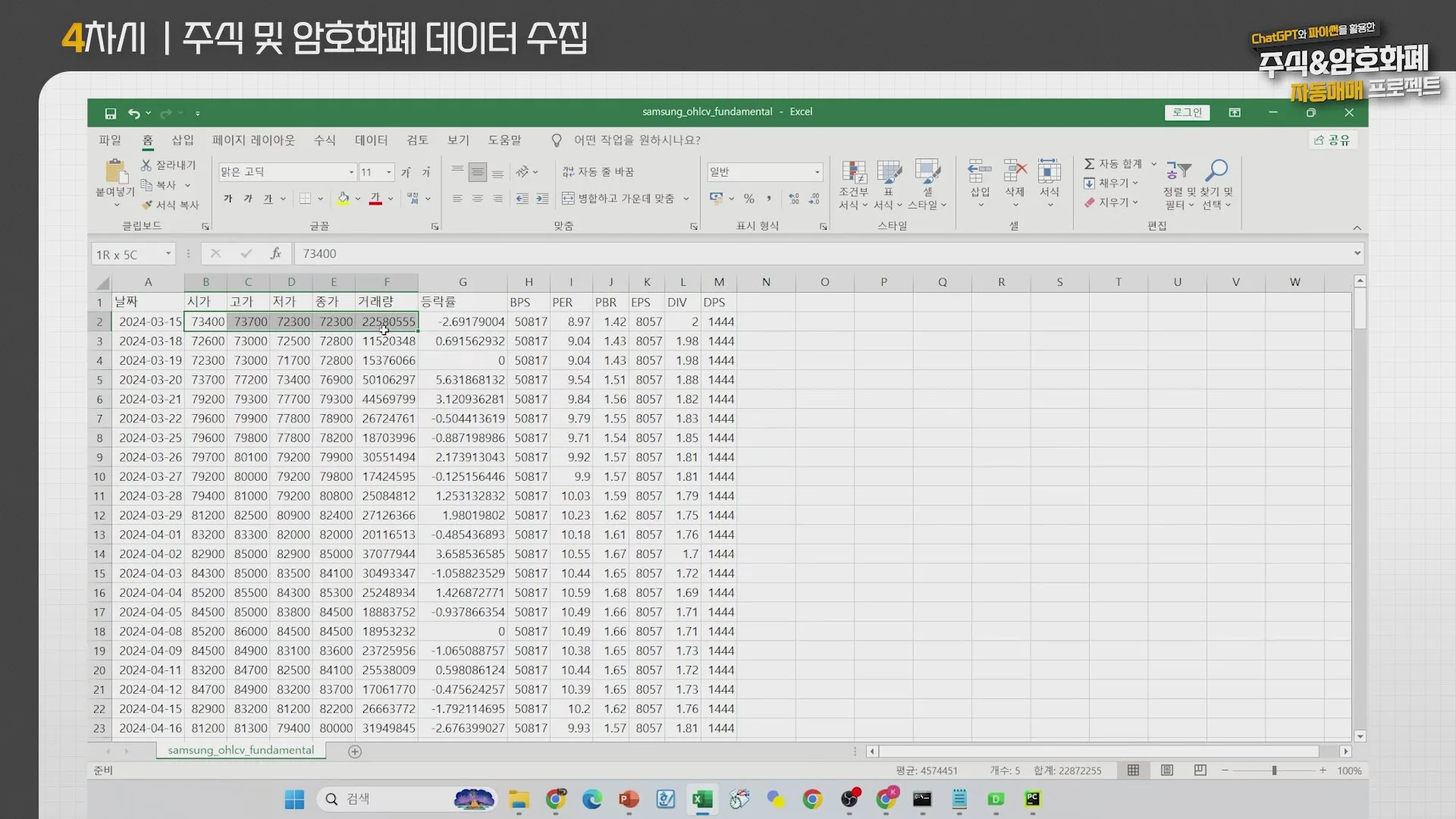Open the Formulas tab
This screenshot has height=819, width=1456.
click(x=325, y=140)
